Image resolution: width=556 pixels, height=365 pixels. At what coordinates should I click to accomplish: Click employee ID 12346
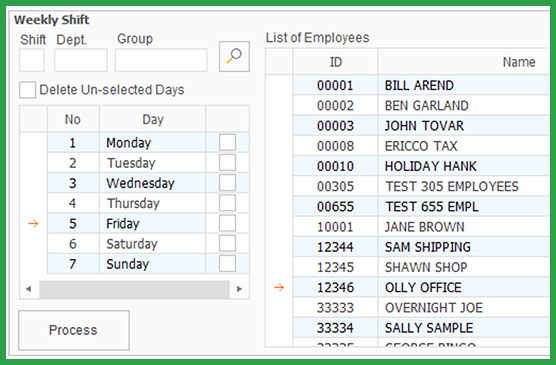point(335,287)
